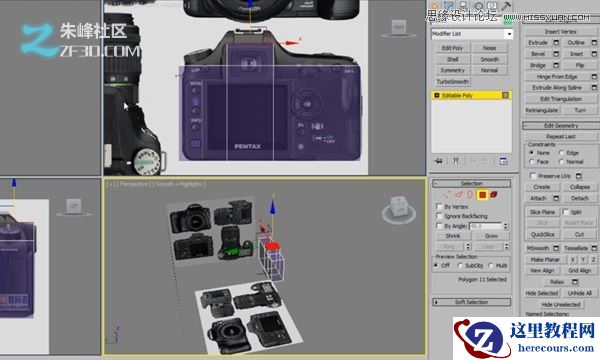Screen dimensions: 600x360
Task: Open the Modifier List dropdown
Action: 472,34
